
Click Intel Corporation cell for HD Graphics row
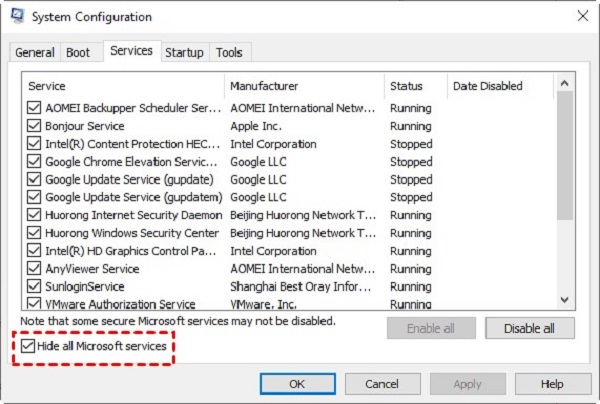[273, 251]
